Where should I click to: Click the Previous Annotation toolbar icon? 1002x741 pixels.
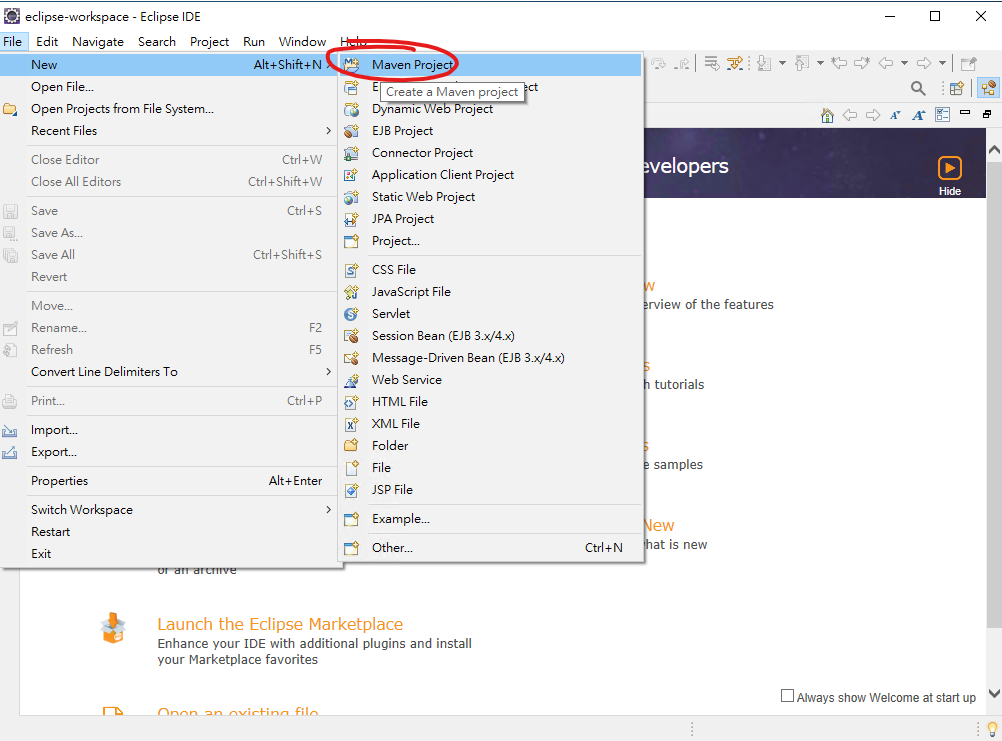(x=802, y=63)
